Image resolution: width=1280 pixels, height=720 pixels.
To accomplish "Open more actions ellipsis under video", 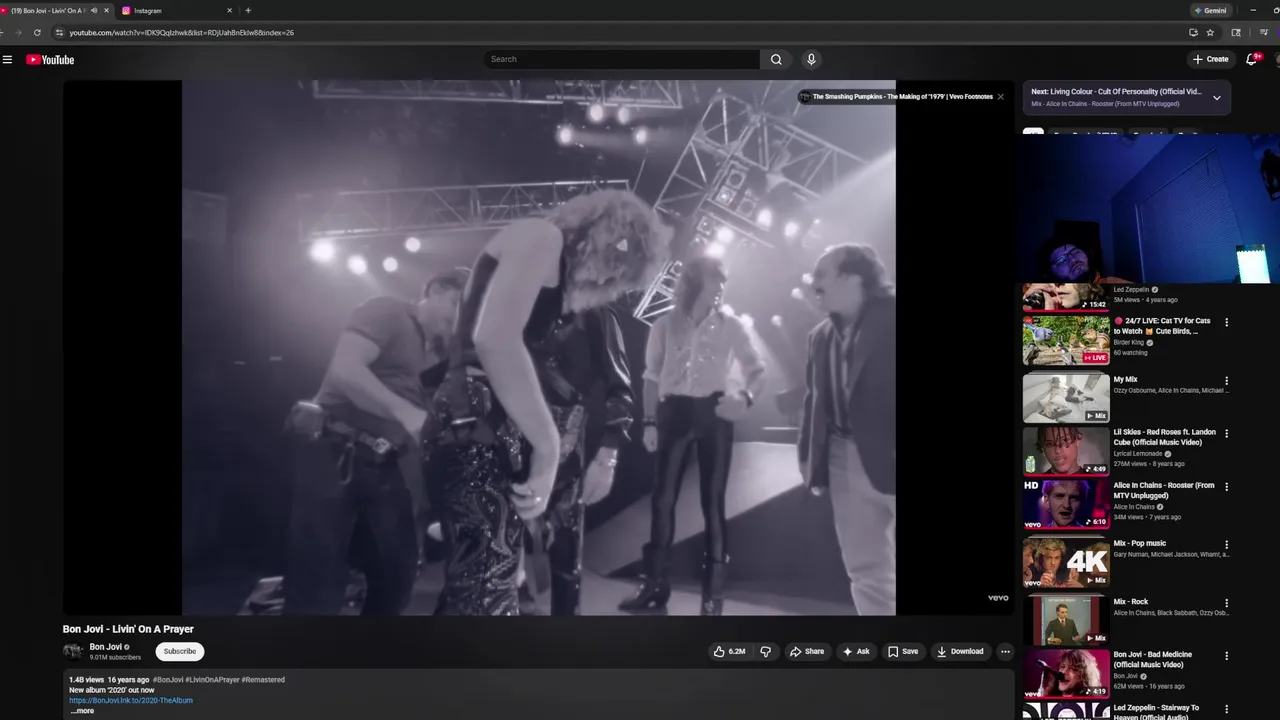I will (1005, 651).
